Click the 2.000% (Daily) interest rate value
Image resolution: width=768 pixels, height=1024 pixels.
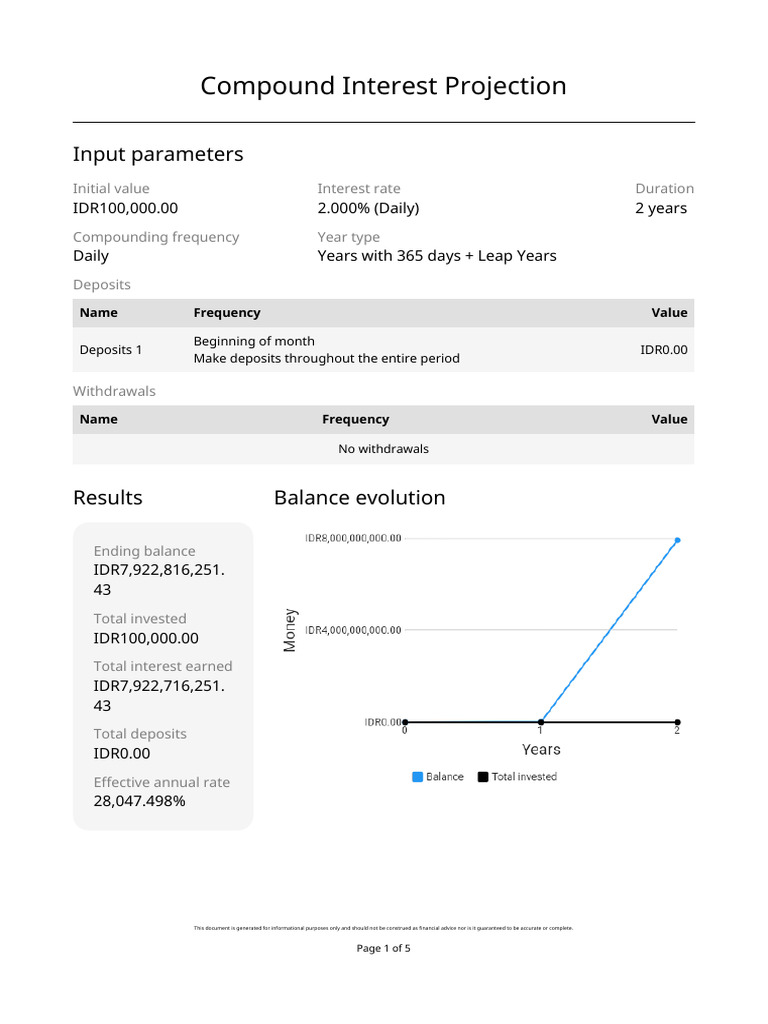pos(368,208)
